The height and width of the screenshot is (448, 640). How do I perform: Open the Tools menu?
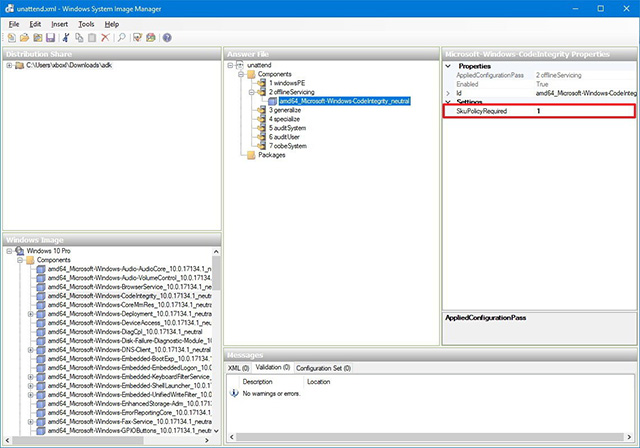pyautogui.click(x=86, y=24)
